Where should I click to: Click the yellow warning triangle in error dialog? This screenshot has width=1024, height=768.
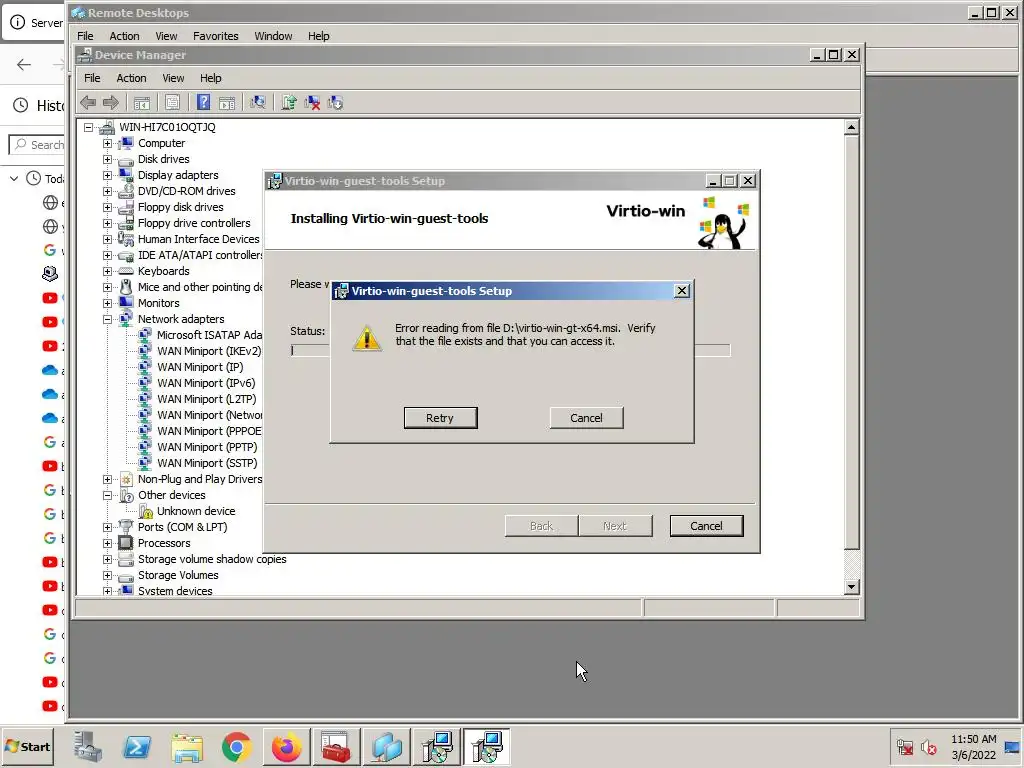coord(366,338)
